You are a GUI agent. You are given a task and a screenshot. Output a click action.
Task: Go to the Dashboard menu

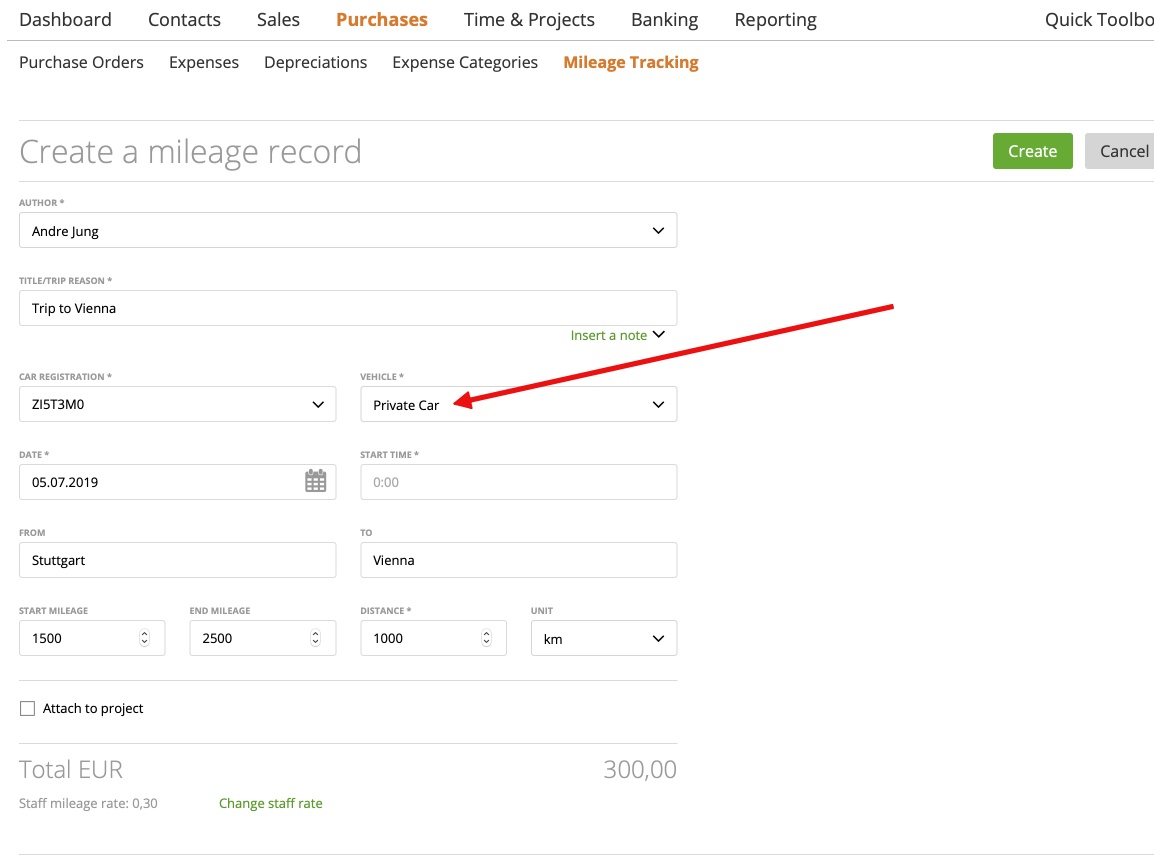[x=66, y=20]
